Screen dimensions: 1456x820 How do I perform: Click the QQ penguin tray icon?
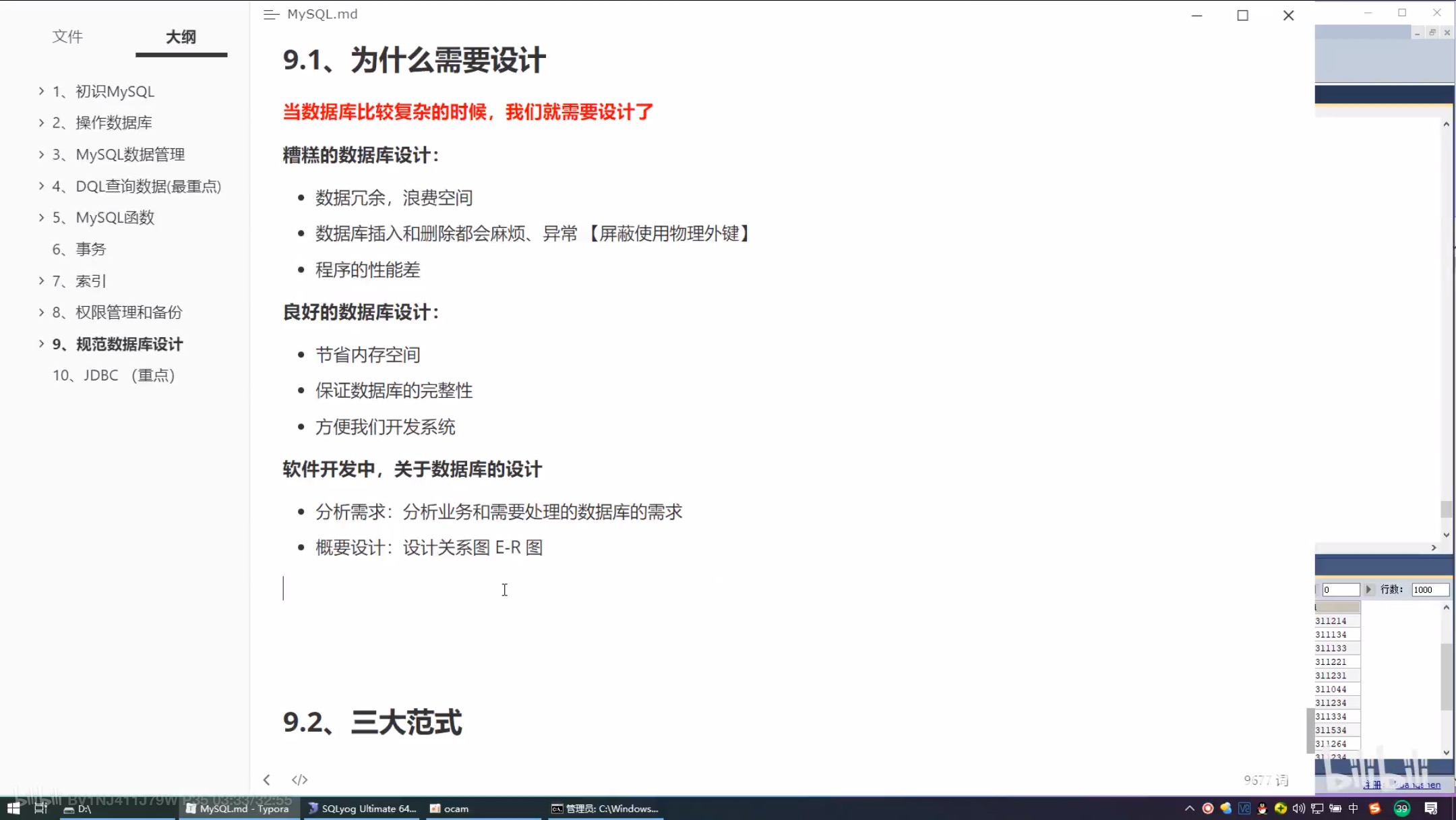[1262, 808]
